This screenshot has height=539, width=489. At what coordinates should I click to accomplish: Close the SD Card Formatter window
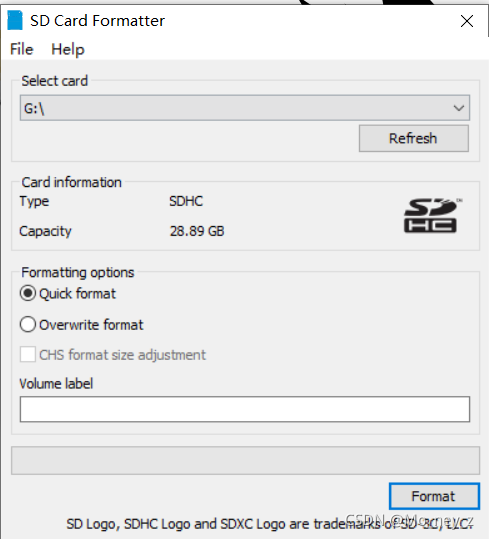(467, 21)
